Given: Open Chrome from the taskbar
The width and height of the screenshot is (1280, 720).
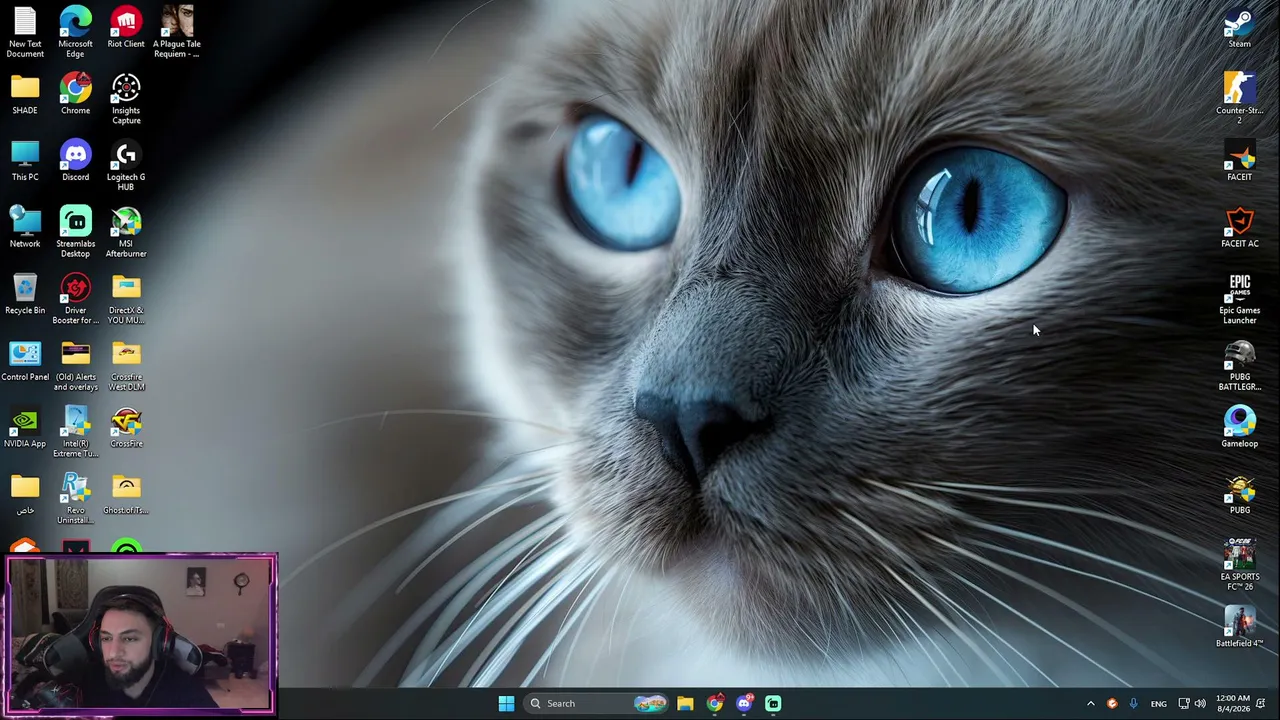Looking at the screenshot, I should (714, 703).
